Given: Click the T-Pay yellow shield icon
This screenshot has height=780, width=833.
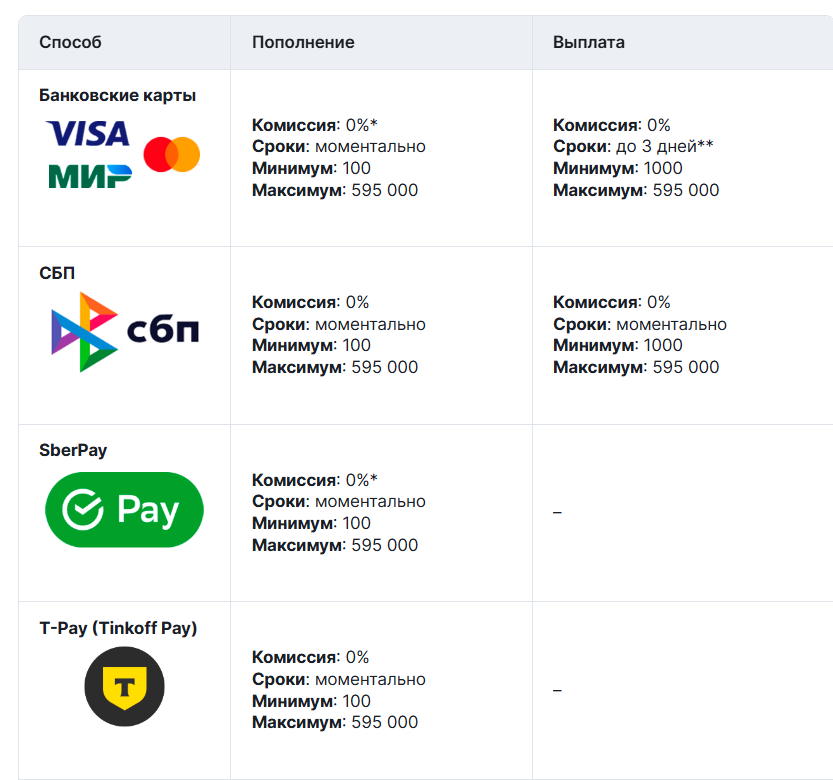Looking at the screenshot, I should [124, 686].
